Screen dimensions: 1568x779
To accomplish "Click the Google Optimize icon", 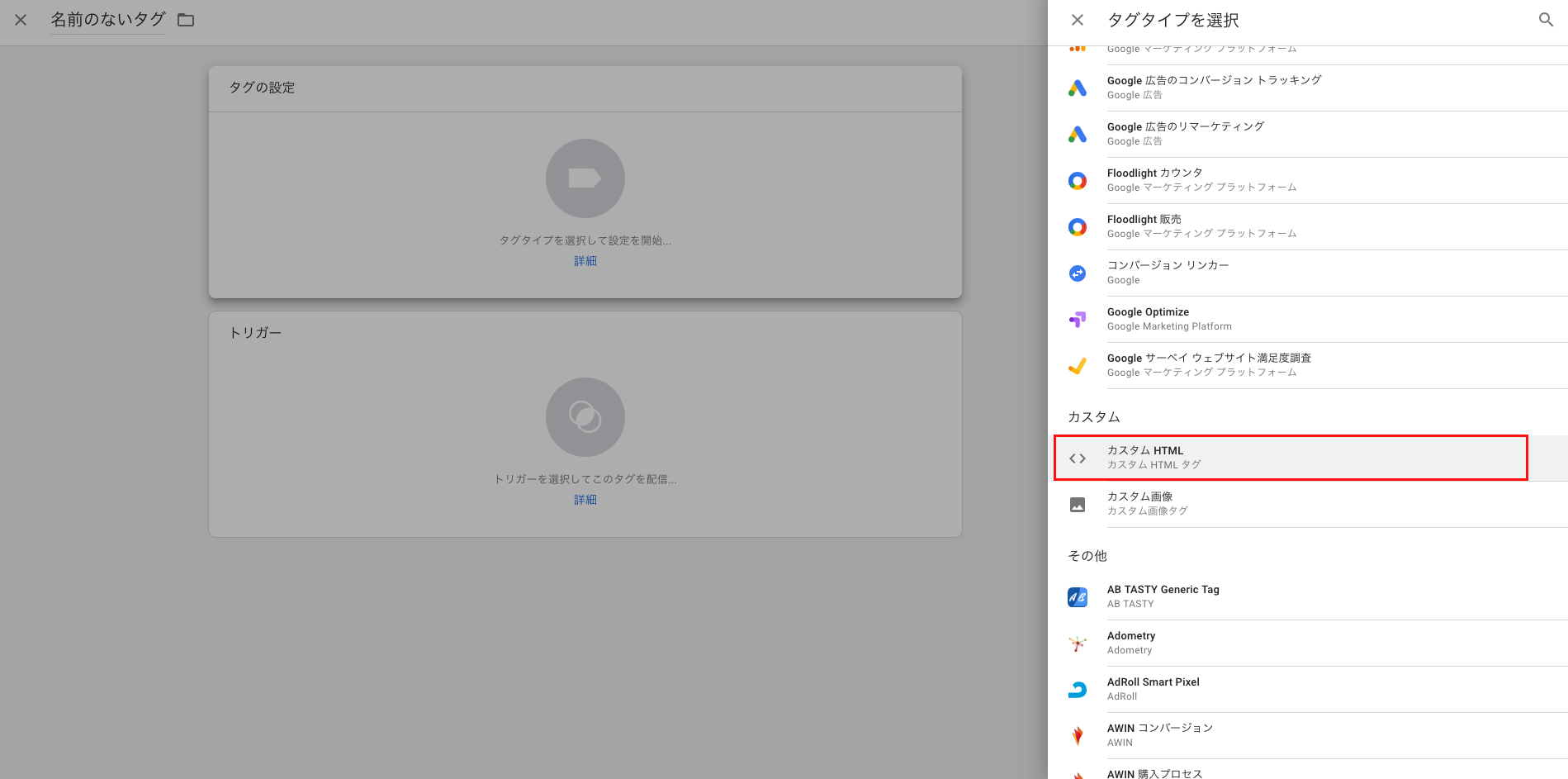I will (1078, 319).
